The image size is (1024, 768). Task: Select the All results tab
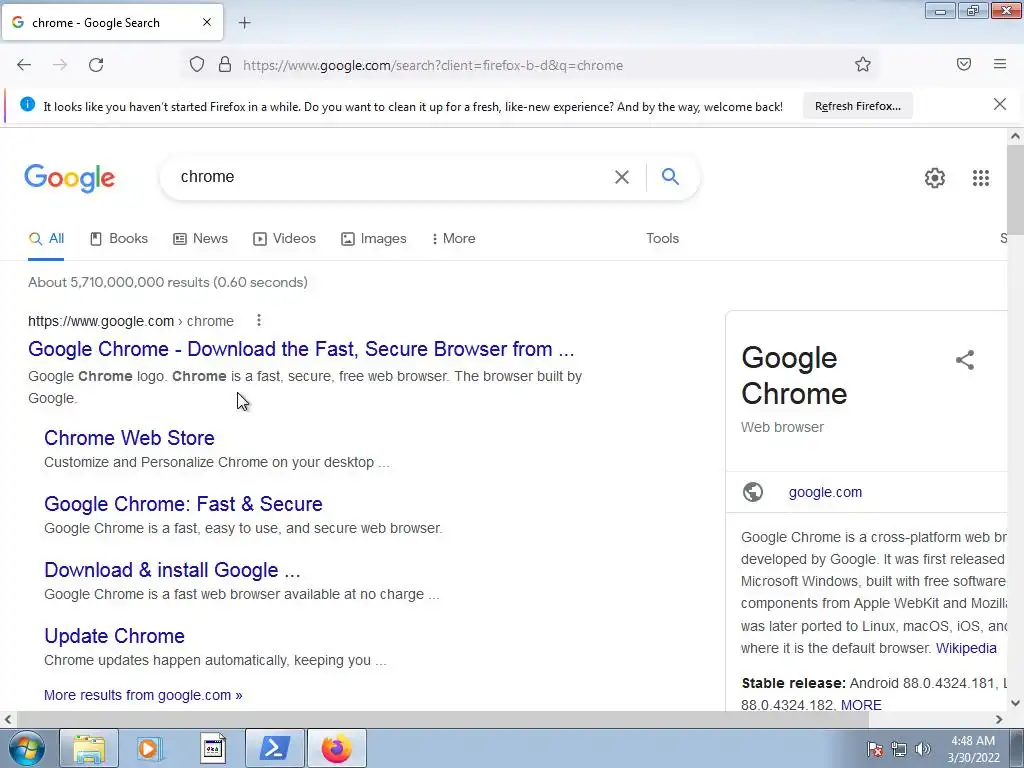46,239
